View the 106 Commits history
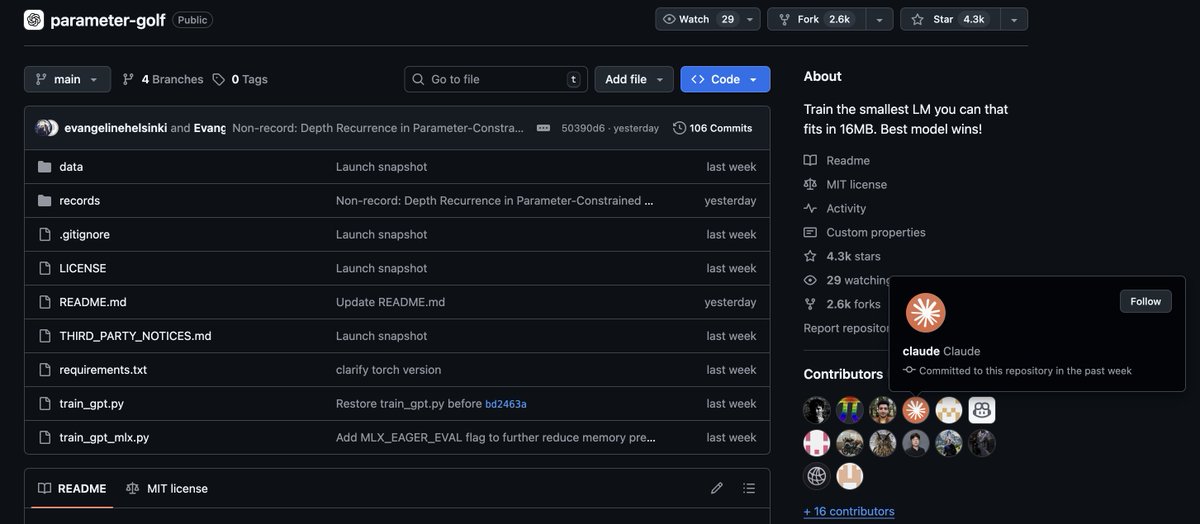 712,128
